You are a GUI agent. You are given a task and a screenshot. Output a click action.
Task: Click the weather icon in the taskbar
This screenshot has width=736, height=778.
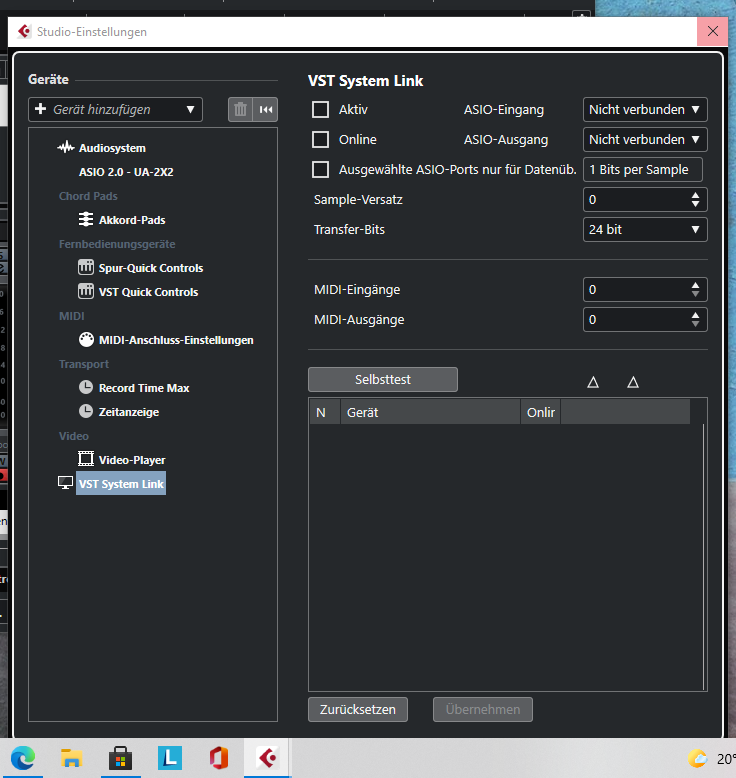click(x=698, y=759)
